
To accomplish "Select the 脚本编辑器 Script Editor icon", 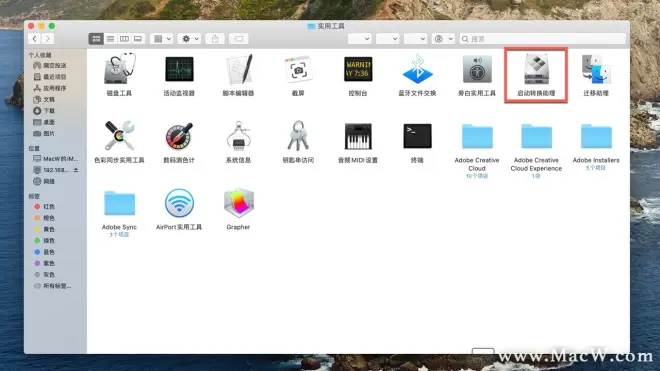I will coord(239,69).
